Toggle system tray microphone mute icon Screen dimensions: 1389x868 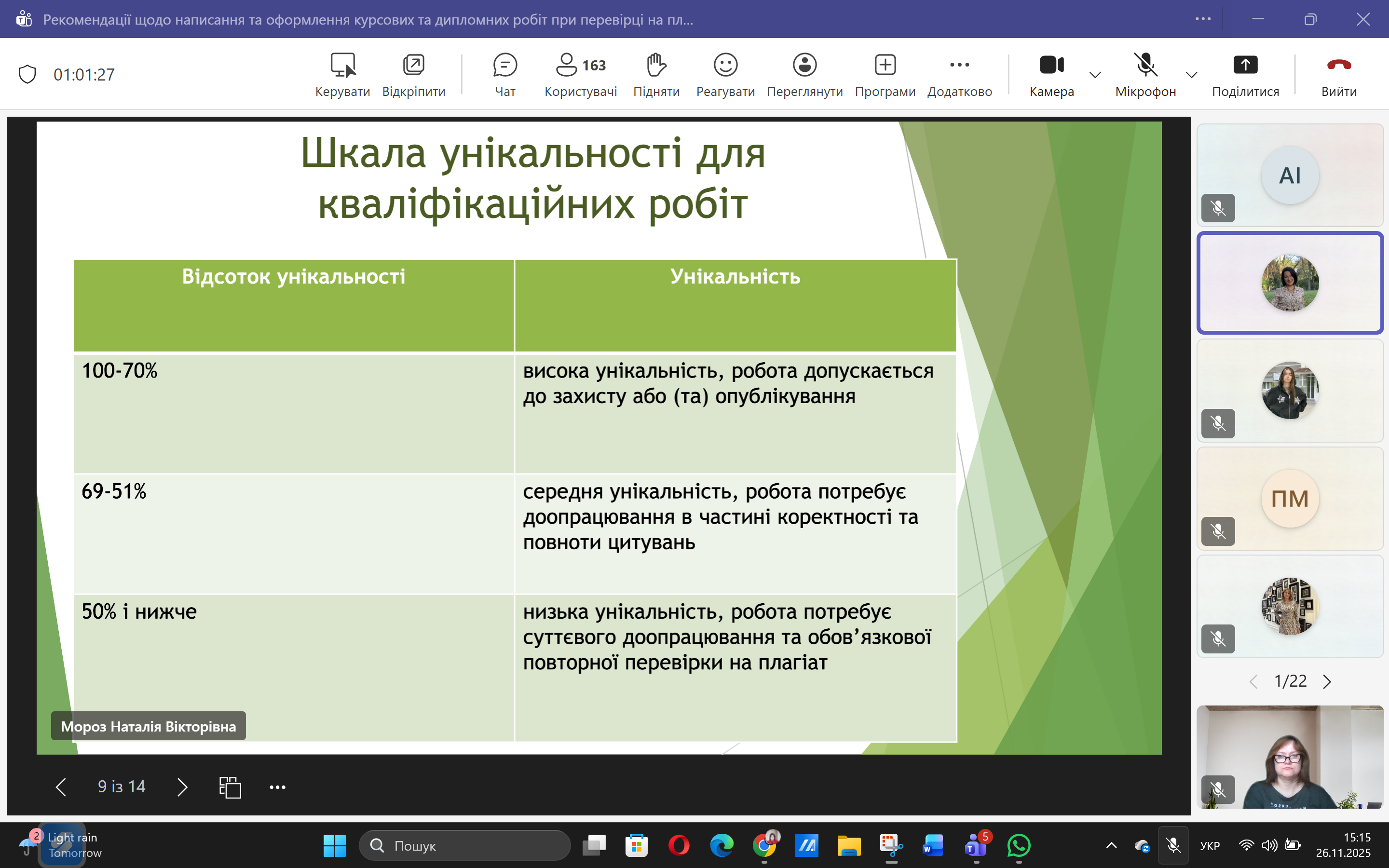[x=1173, y=845]
